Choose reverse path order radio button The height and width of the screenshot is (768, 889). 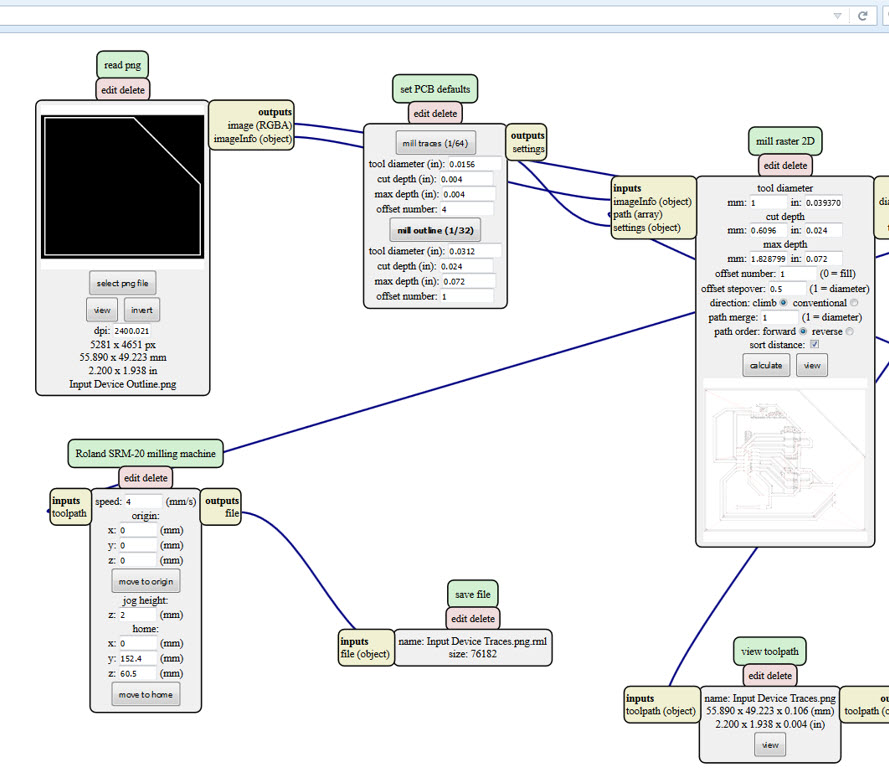(x=849, y=331)
